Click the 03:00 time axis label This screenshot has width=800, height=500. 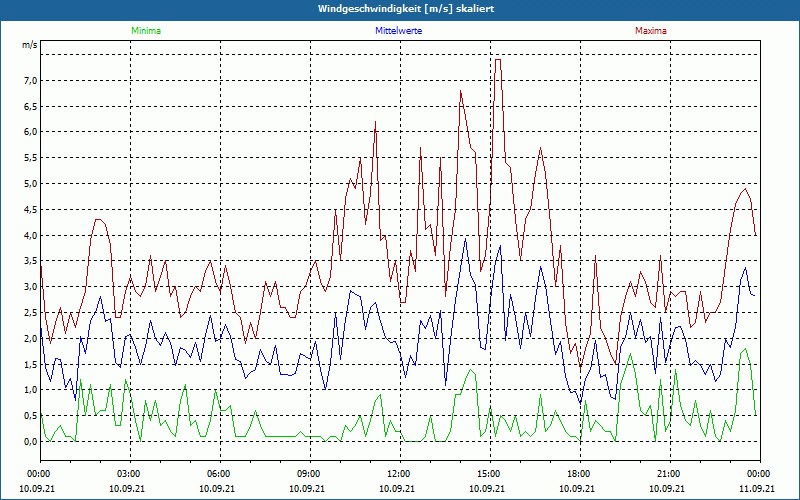(131, 474)
